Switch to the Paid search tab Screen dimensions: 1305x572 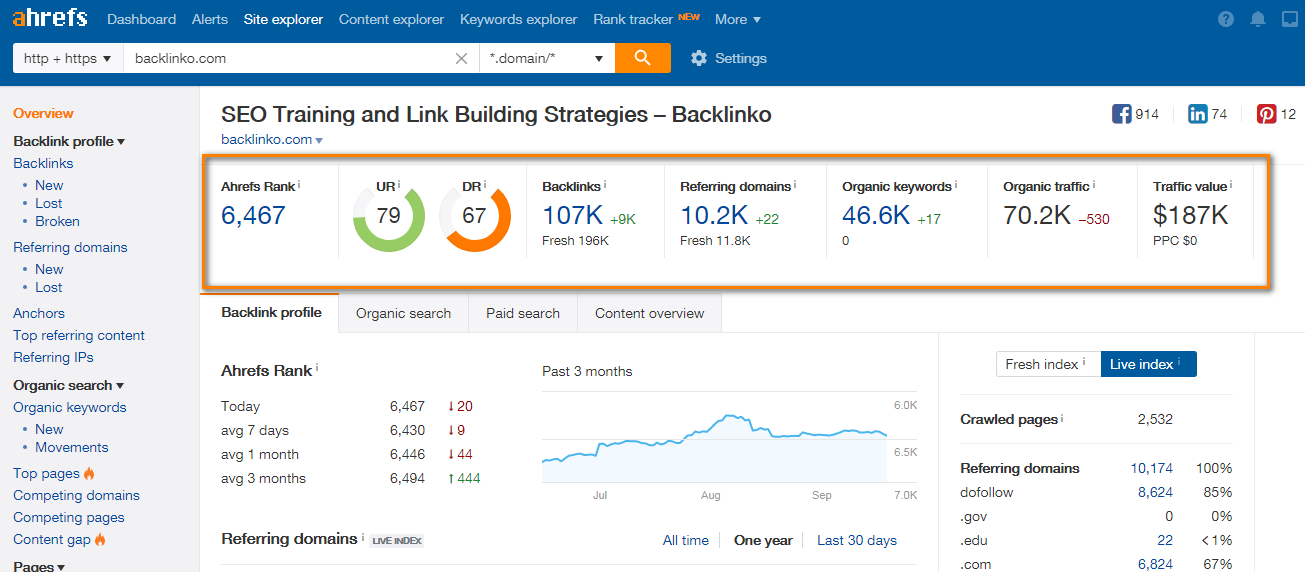click(523, 313)
